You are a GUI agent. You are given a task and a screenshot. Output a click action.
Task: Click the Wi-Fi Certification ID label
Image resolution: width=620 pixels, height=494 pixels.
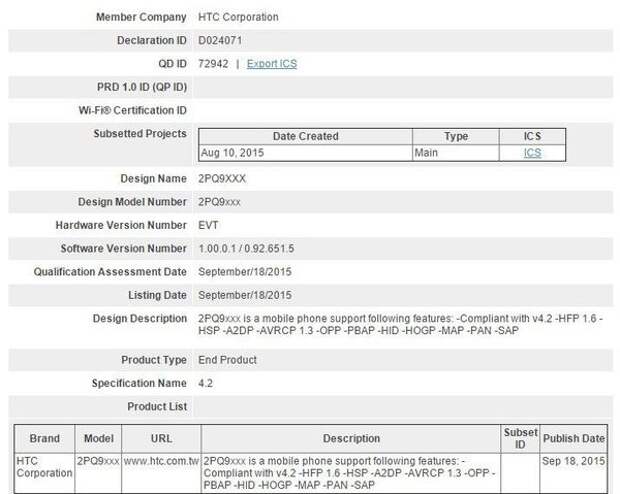click(132, 110)
